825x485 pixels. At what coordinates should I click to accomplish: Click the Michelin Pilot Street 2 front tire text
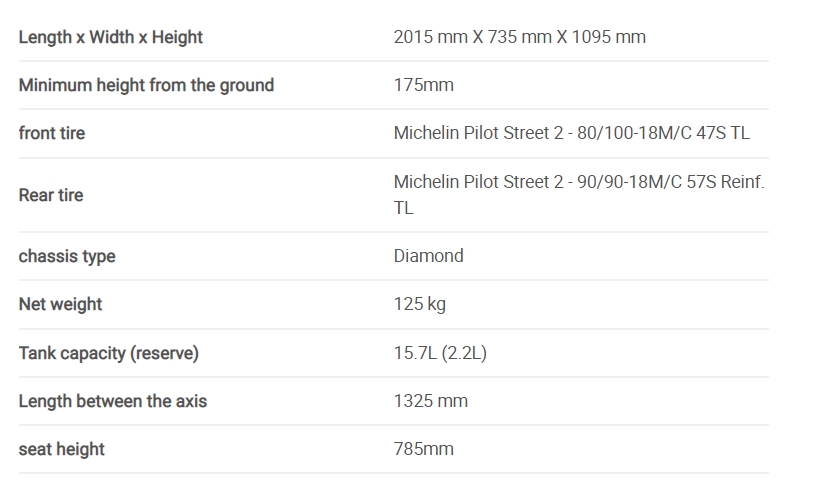point(478,133)
